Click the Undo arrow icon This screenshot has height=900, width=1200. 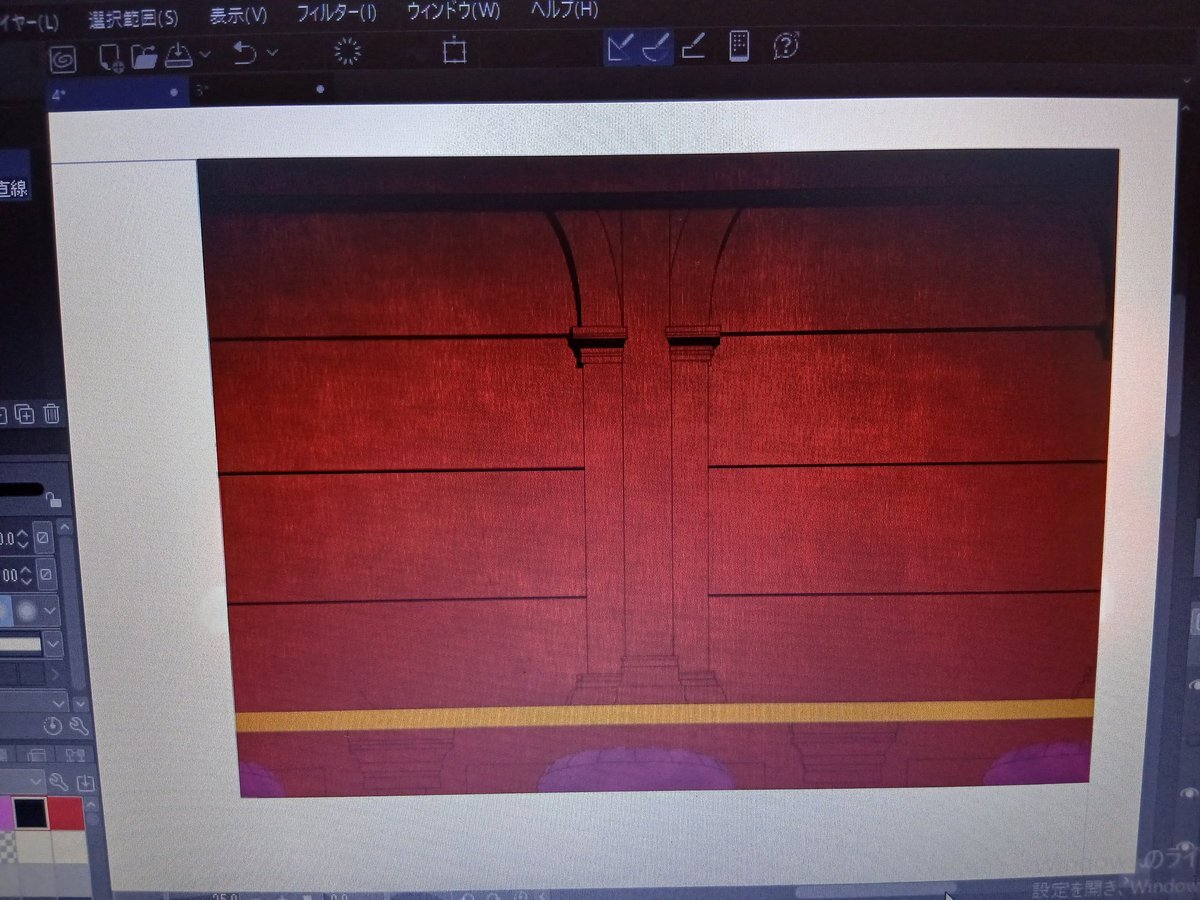[245, 52]
